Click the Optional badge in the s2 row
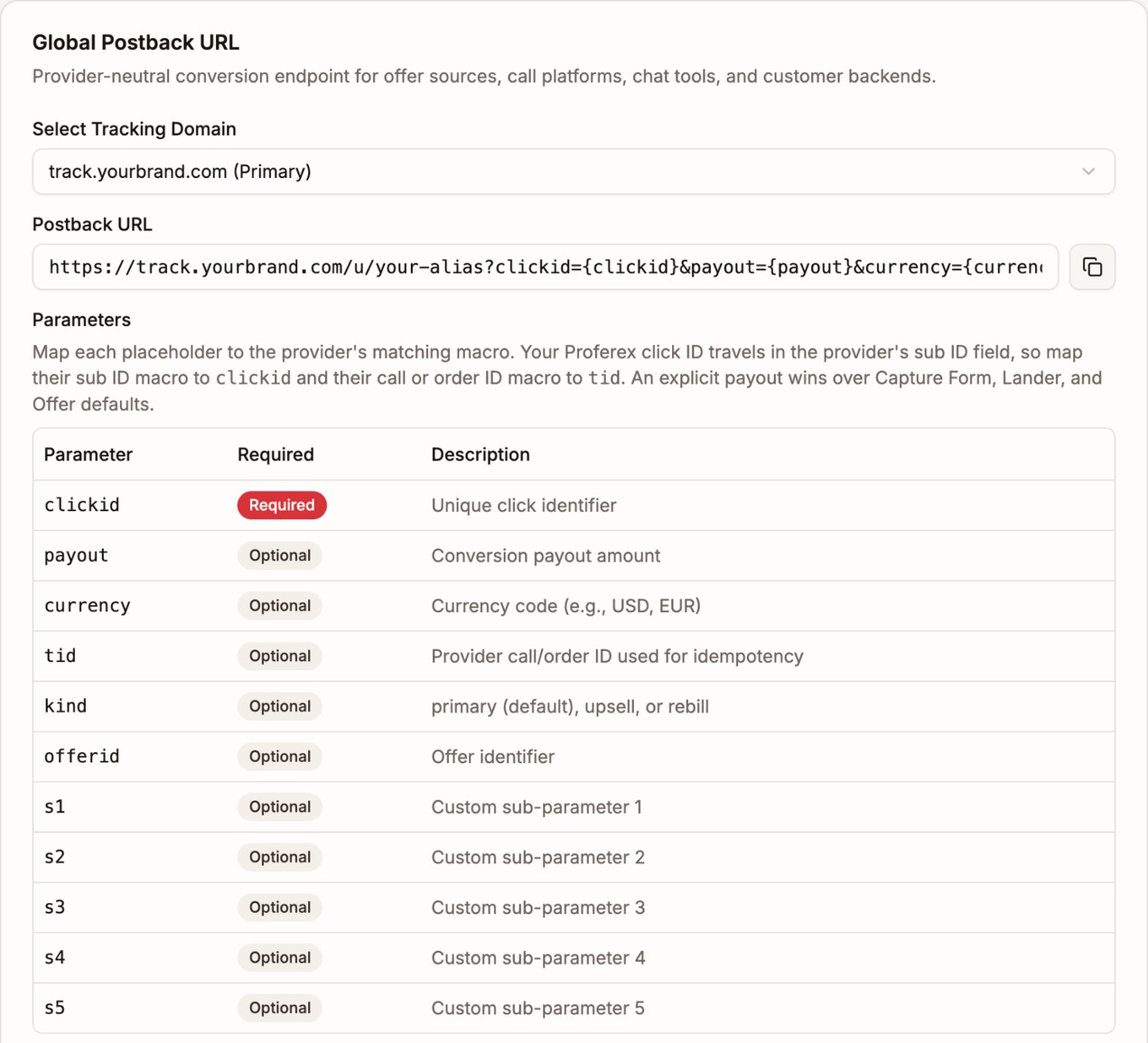This screenshot has height=1043, width=1148. click(x=280, y=857)
